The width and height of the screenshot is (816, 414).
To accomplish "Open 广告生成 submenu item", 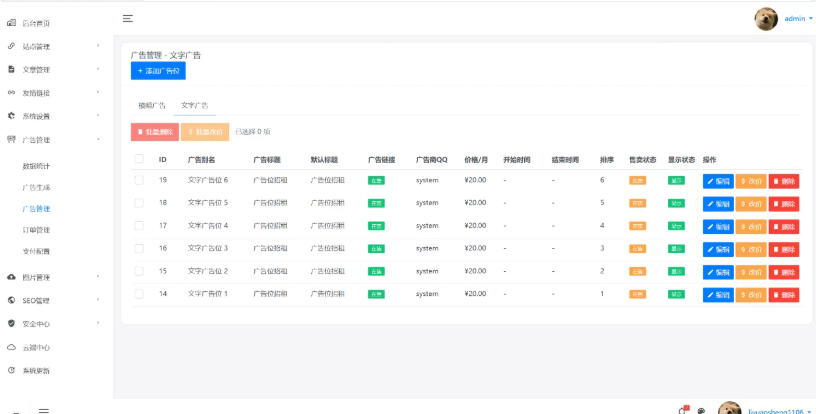I will click(x=36, y=188).
